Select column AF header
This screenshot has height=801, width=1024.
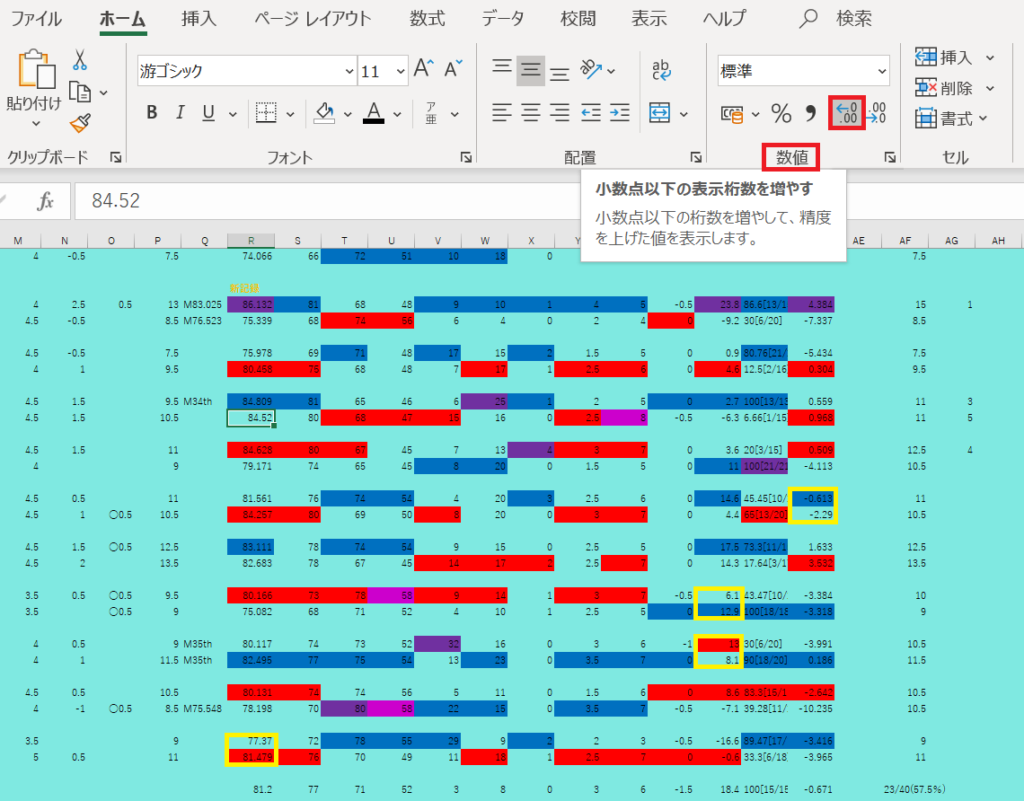[x=904, y=240]
